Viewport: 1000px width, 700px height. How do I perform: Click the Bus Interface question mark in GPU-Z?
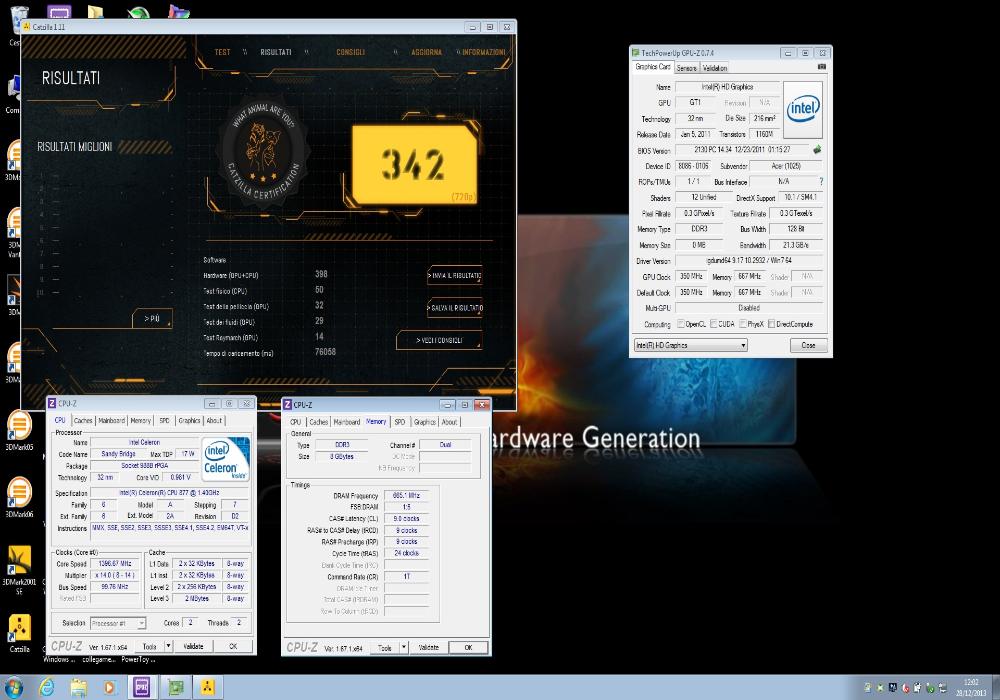[x=821, y=182]
